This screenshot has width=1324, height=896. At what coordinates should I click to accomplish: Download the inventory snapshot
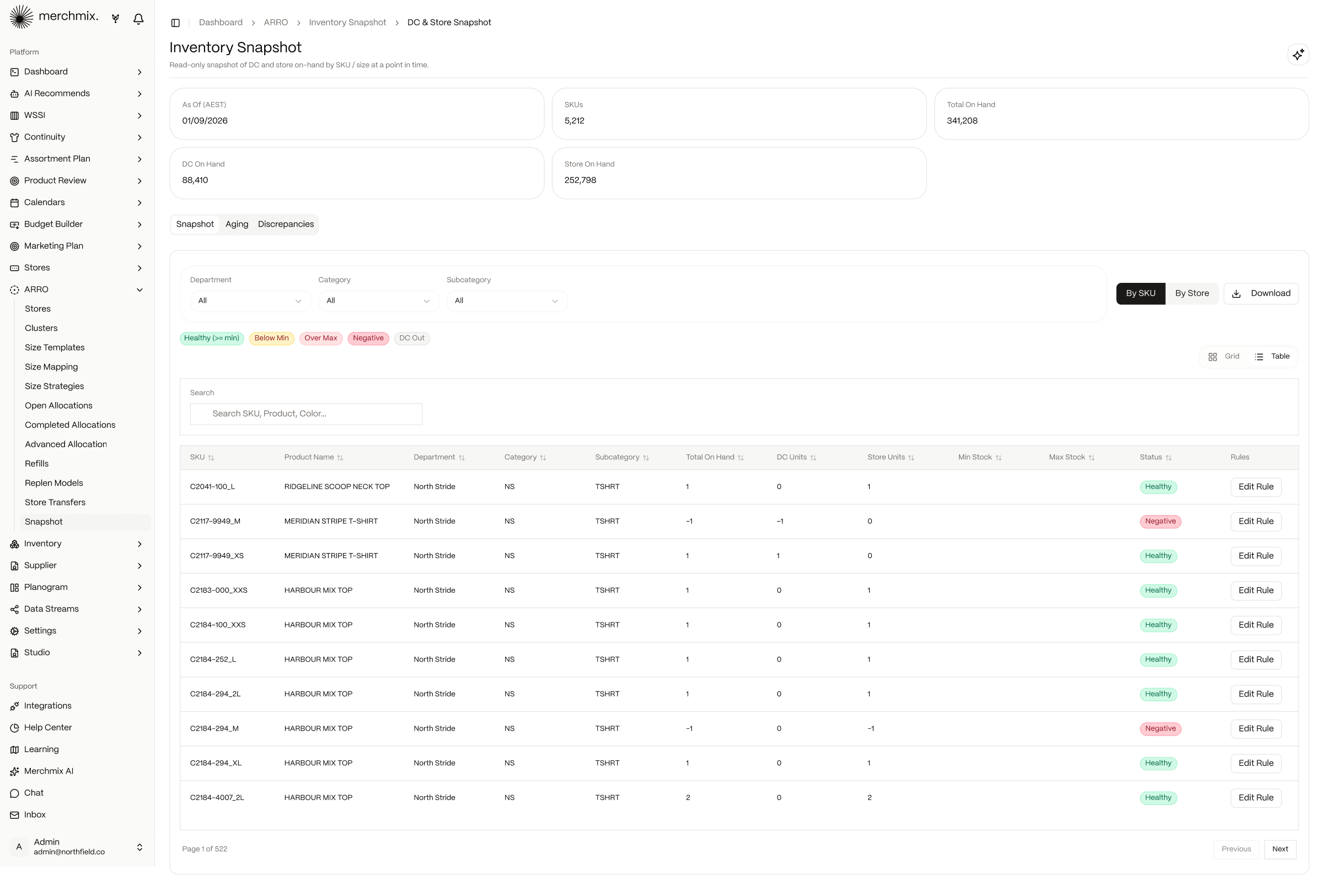[1261, 293]
